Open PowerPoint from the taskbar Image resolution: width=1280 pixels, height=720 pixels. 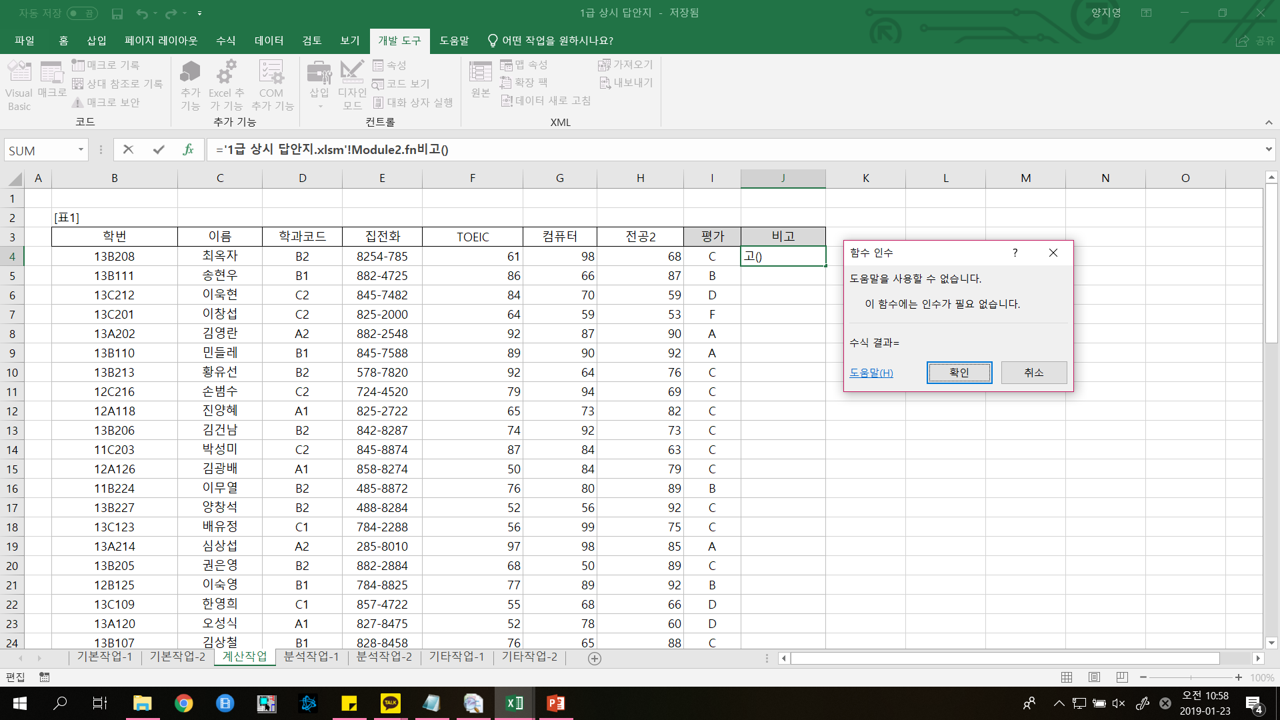click(x=556, y=703)
